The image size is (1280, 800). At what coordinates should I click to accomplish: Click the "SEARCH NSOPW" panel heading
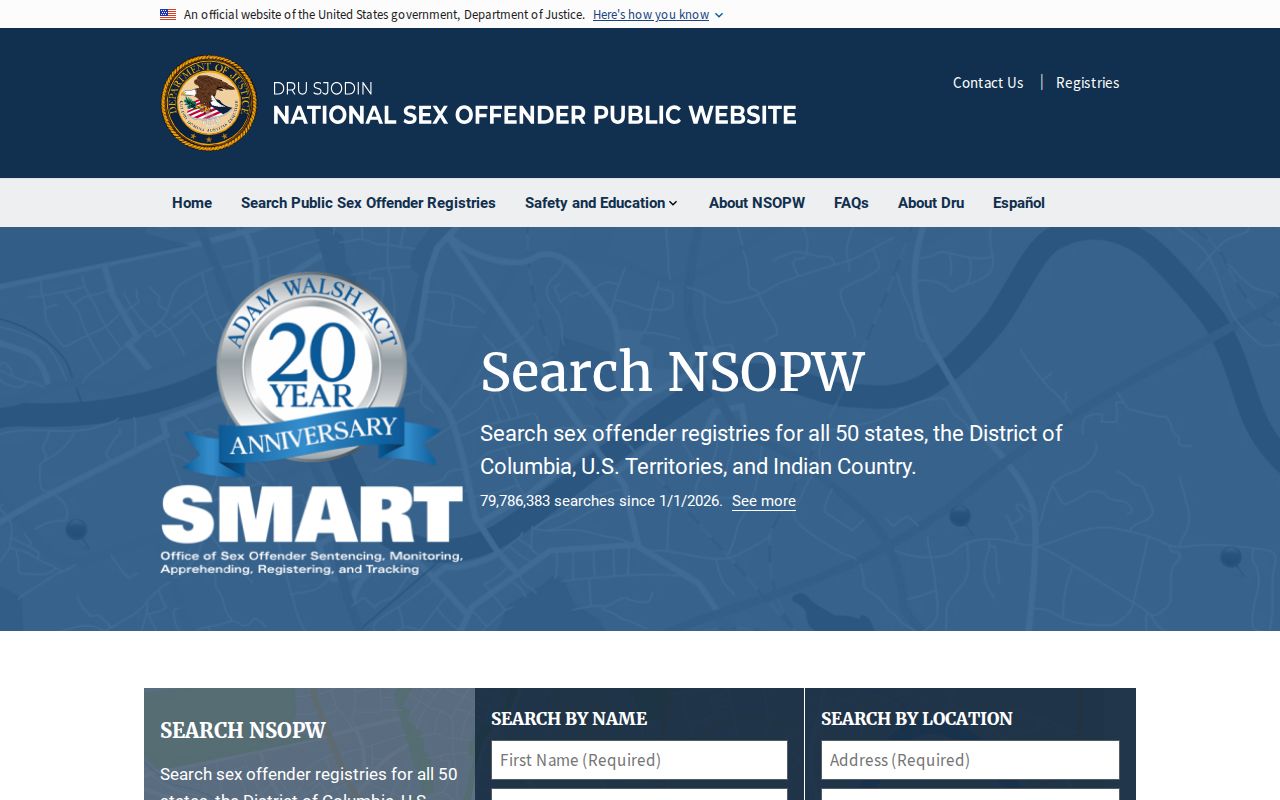(x=243, y=731)
